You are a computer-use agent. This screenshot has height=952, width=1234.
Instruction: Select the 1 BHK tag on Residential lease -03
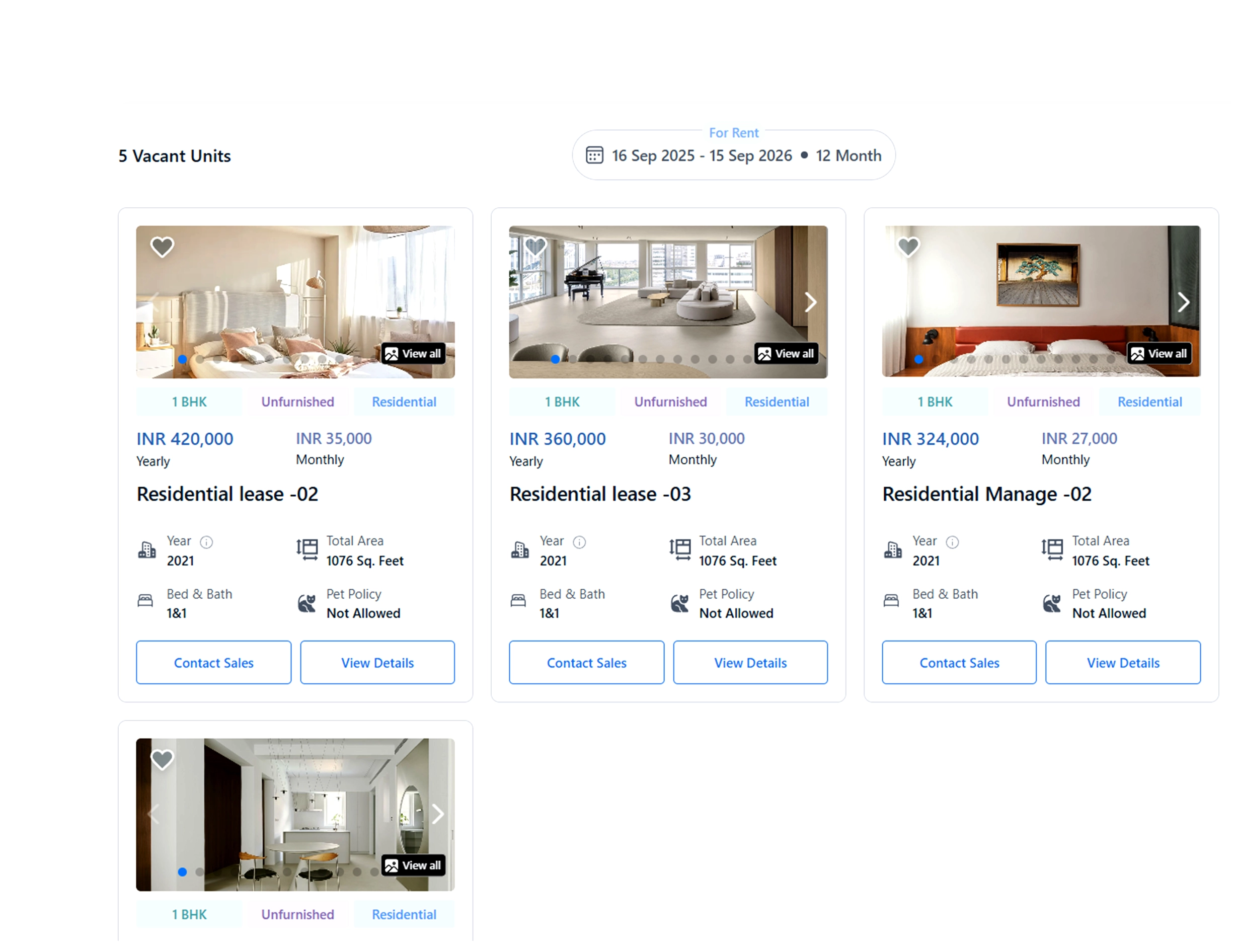(562, 402)
